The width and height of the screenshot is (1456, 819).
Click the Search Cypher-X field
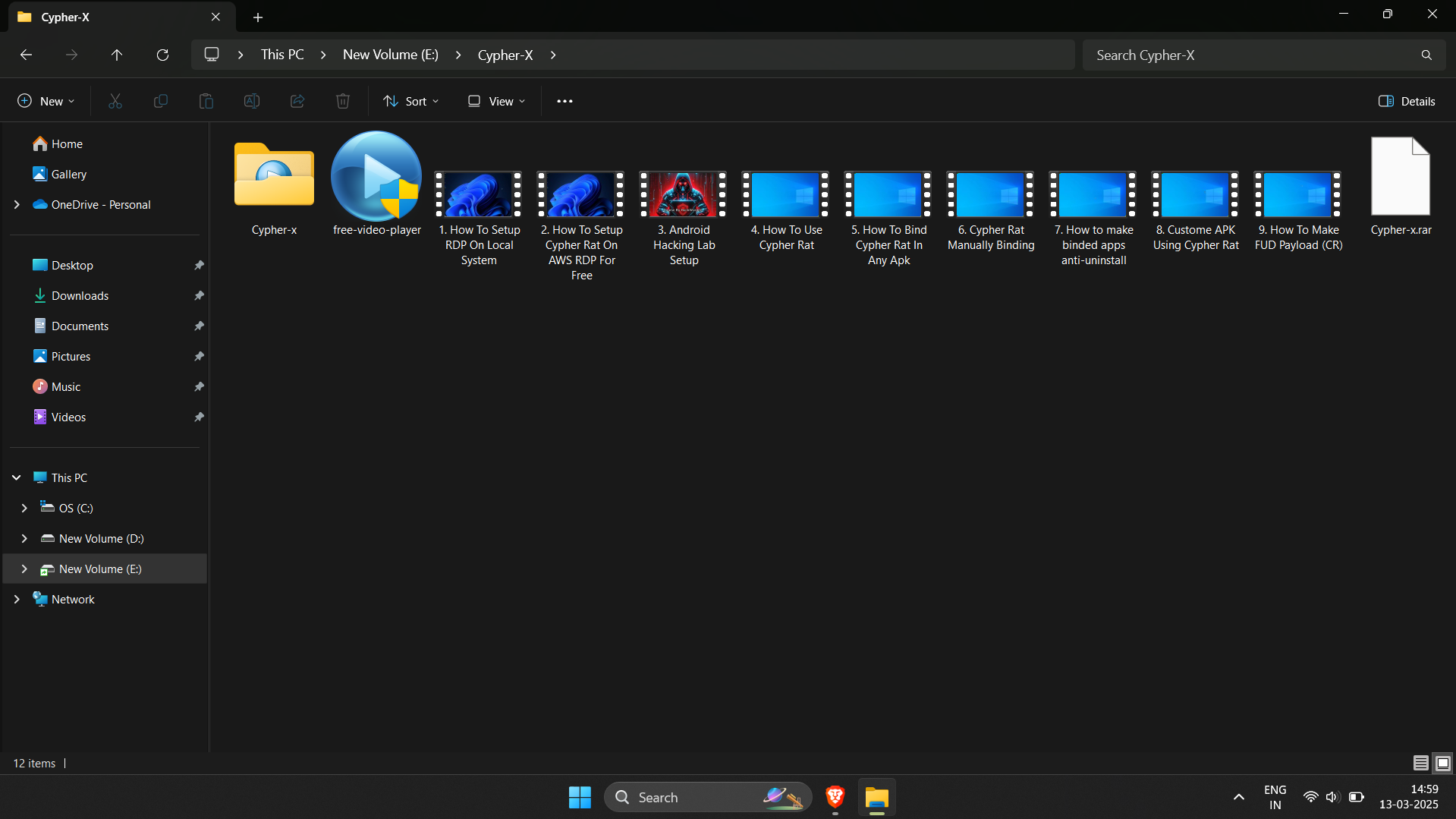click(1263, 55)
